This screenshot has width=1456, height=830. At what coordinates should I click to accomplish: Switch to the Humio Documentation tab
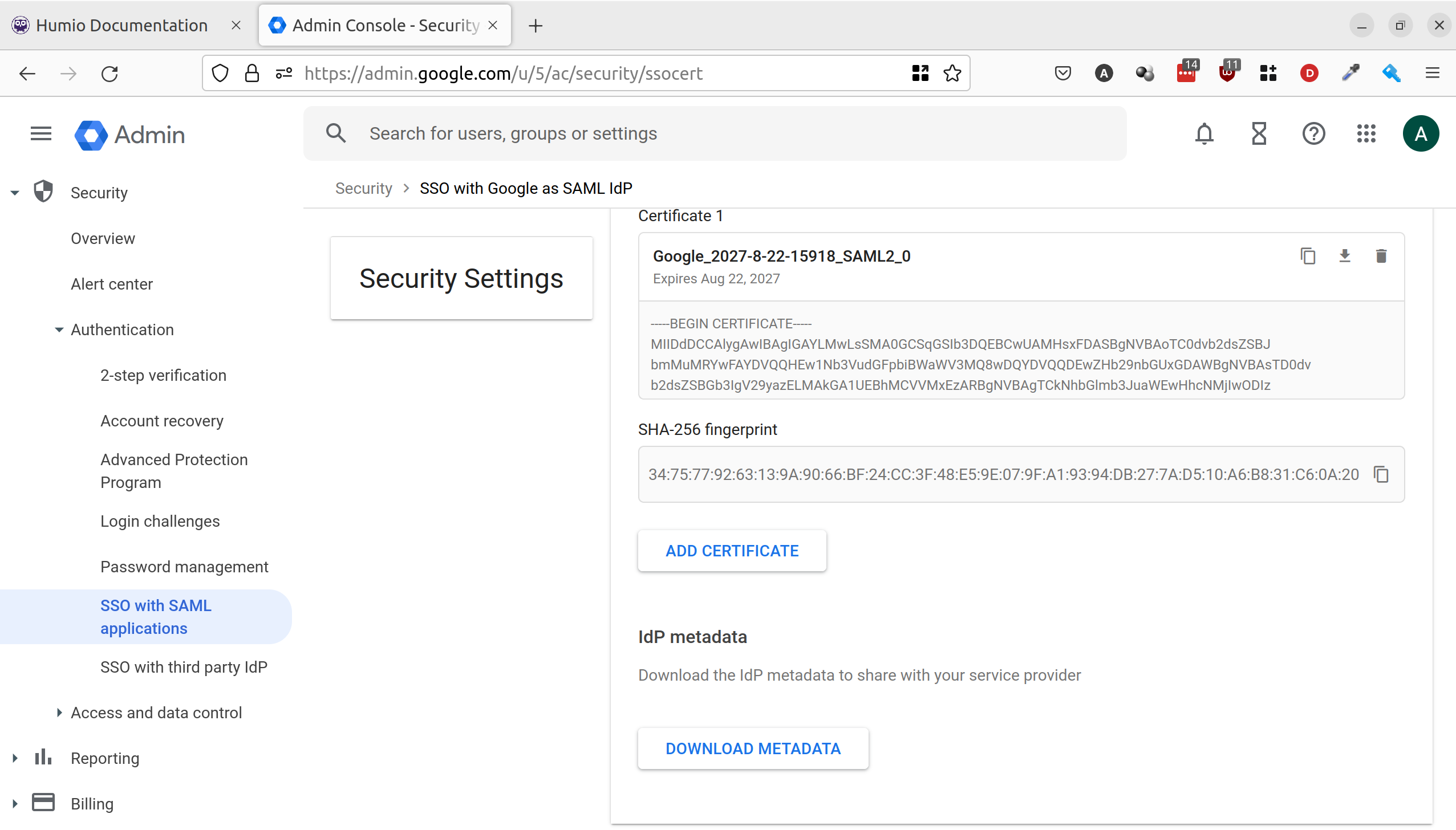tap(121, 25)
